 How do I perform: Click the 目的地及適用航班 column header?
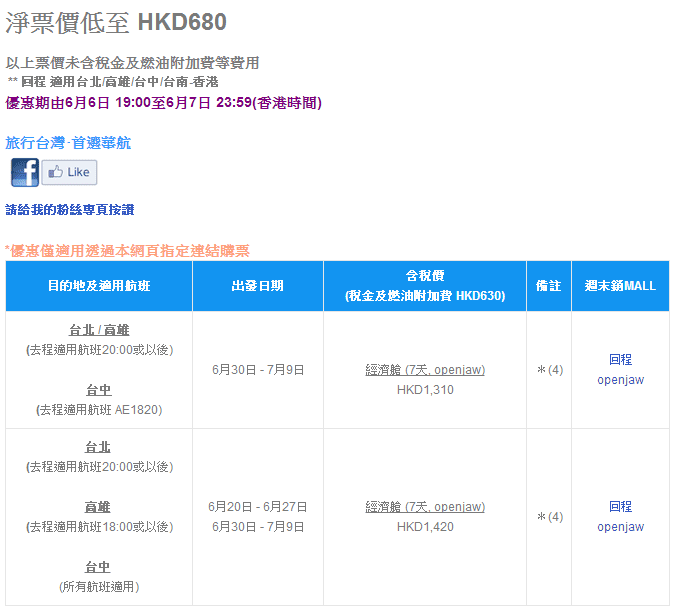[98, 286]
